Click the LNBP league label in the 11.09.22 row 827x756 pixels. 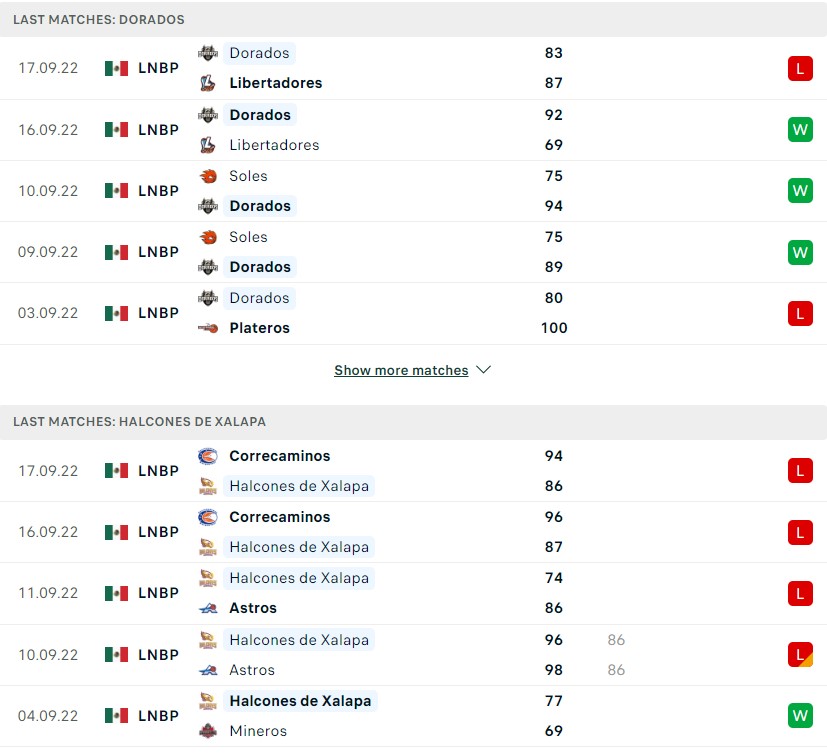[x=158, y=593]
